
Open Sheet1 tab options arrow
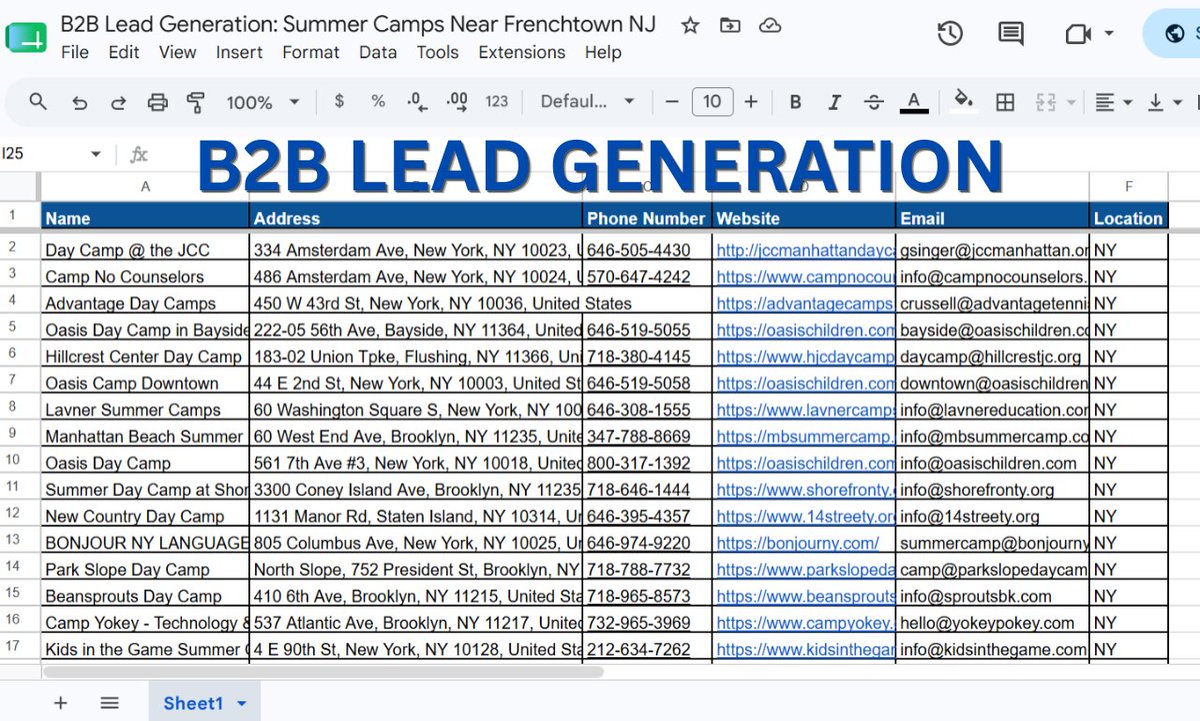pyautogui.click(x=241, y=704)
